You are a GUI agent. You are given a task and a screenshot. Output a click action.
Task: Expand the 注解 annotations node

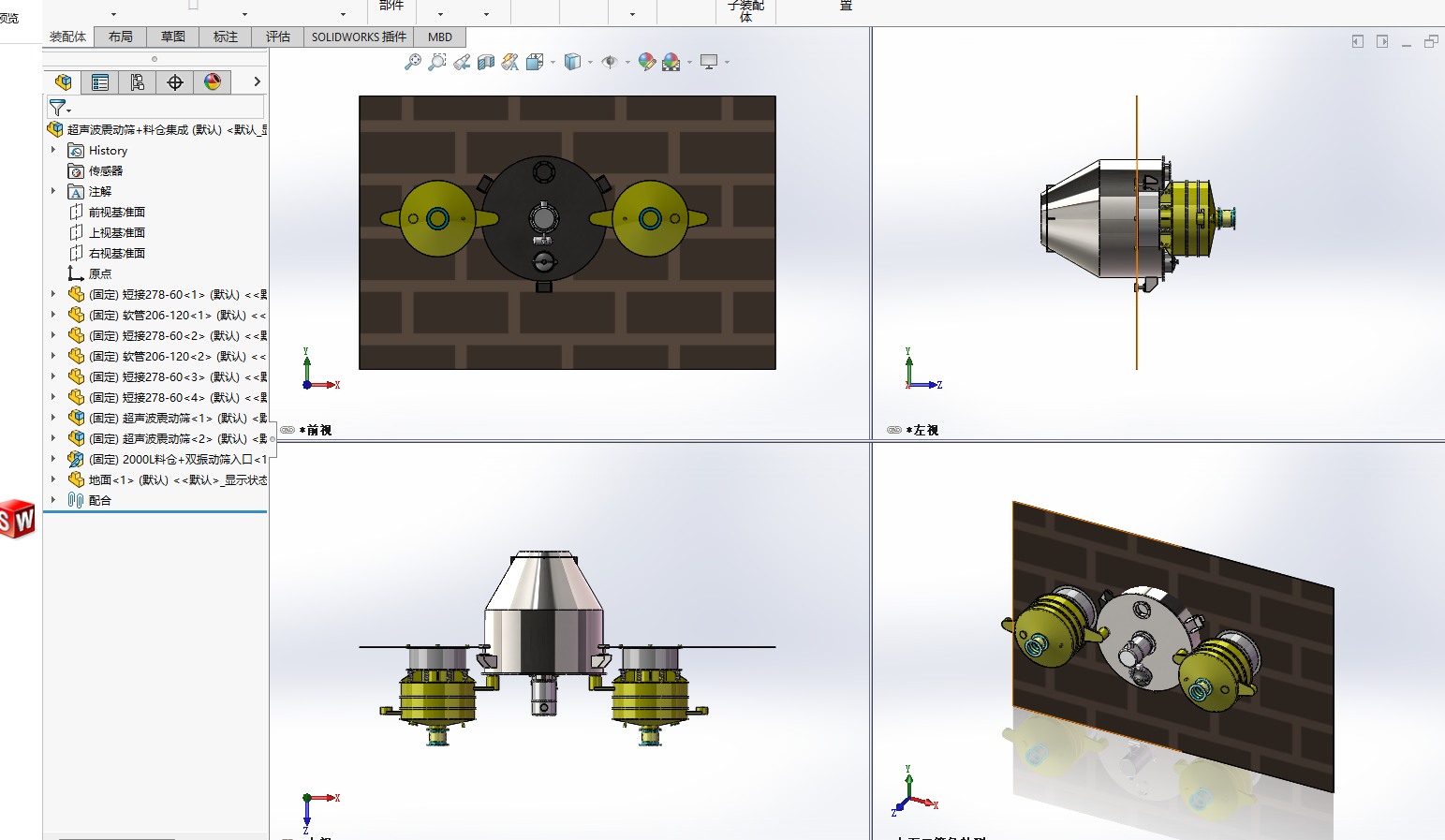pyautogui.click(x=53, y=191)
